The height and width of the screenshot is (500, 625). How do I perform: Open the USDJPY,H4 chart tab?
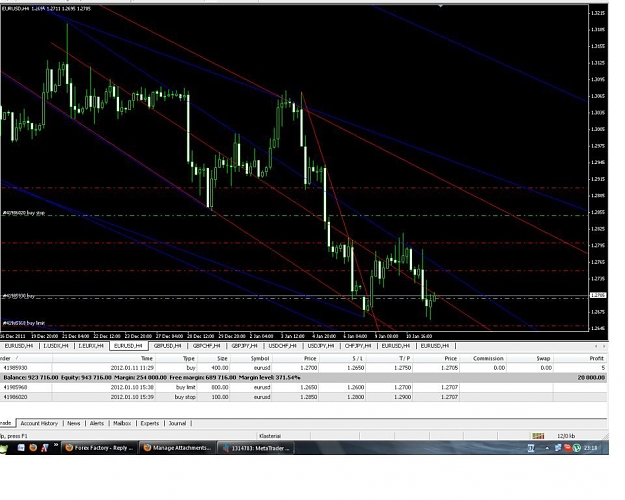(321, 346)
